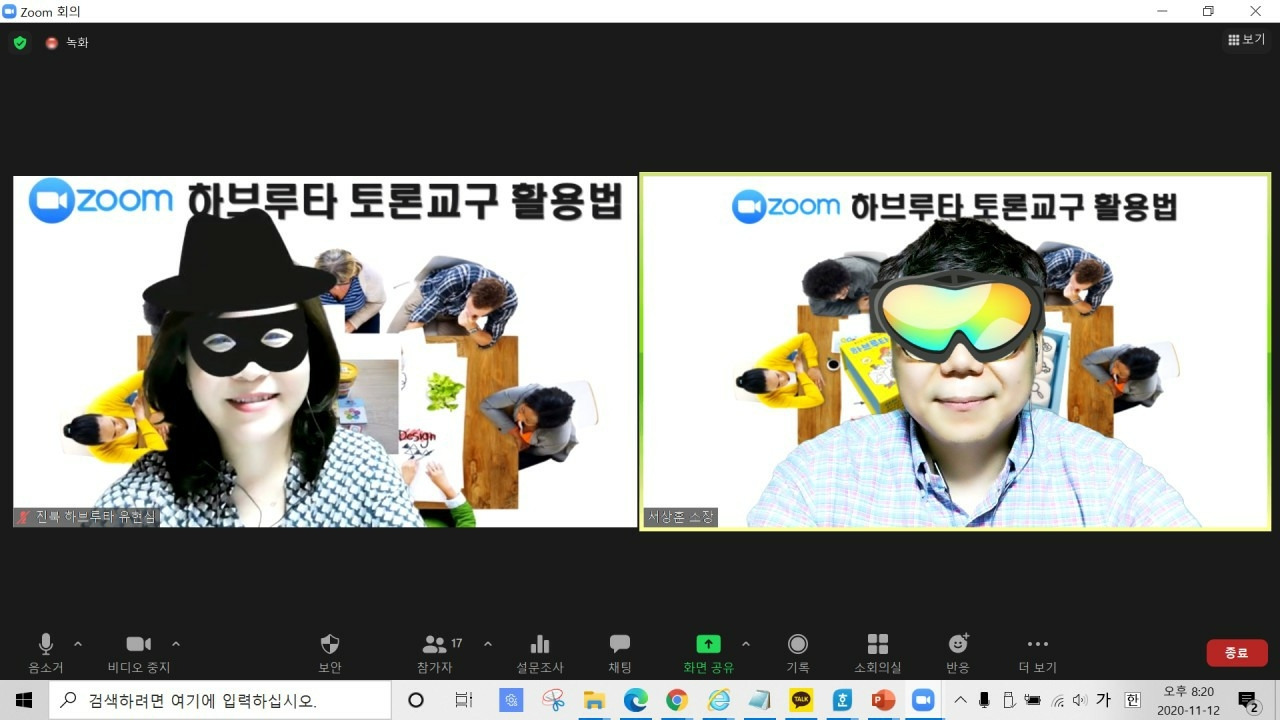1280x720 pixels.
Task: Open Breakout Rooms (소회의실)
Action: (878, 654)
